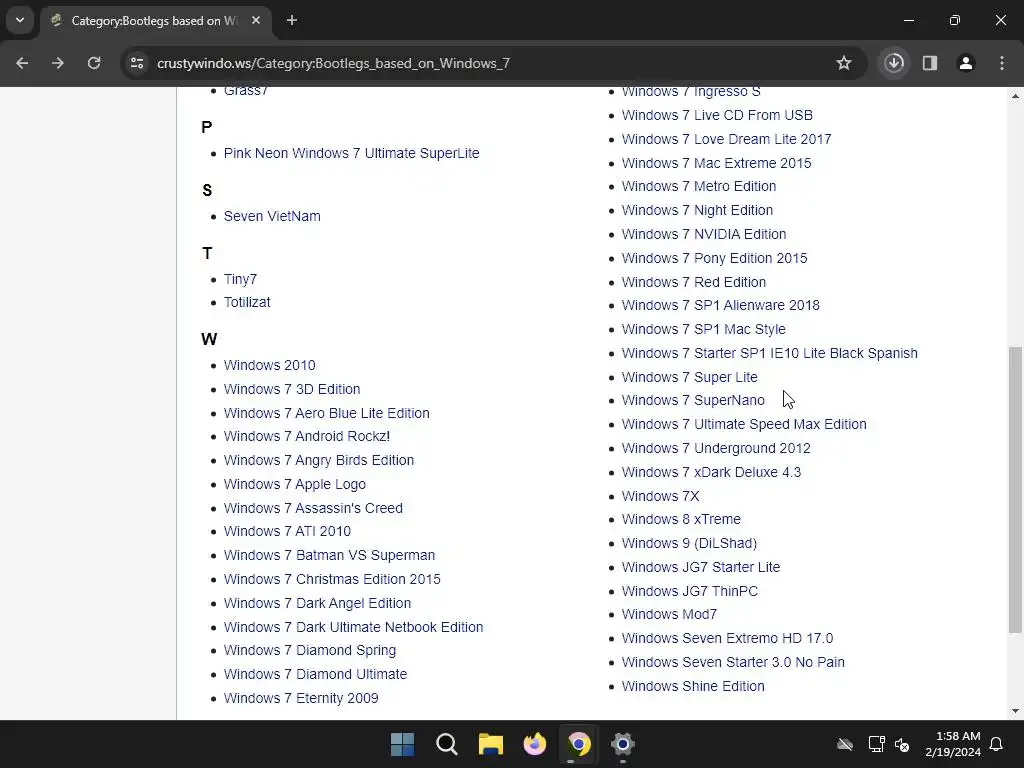
Task: Open the Tiny7 link
Action: [240, 280]
